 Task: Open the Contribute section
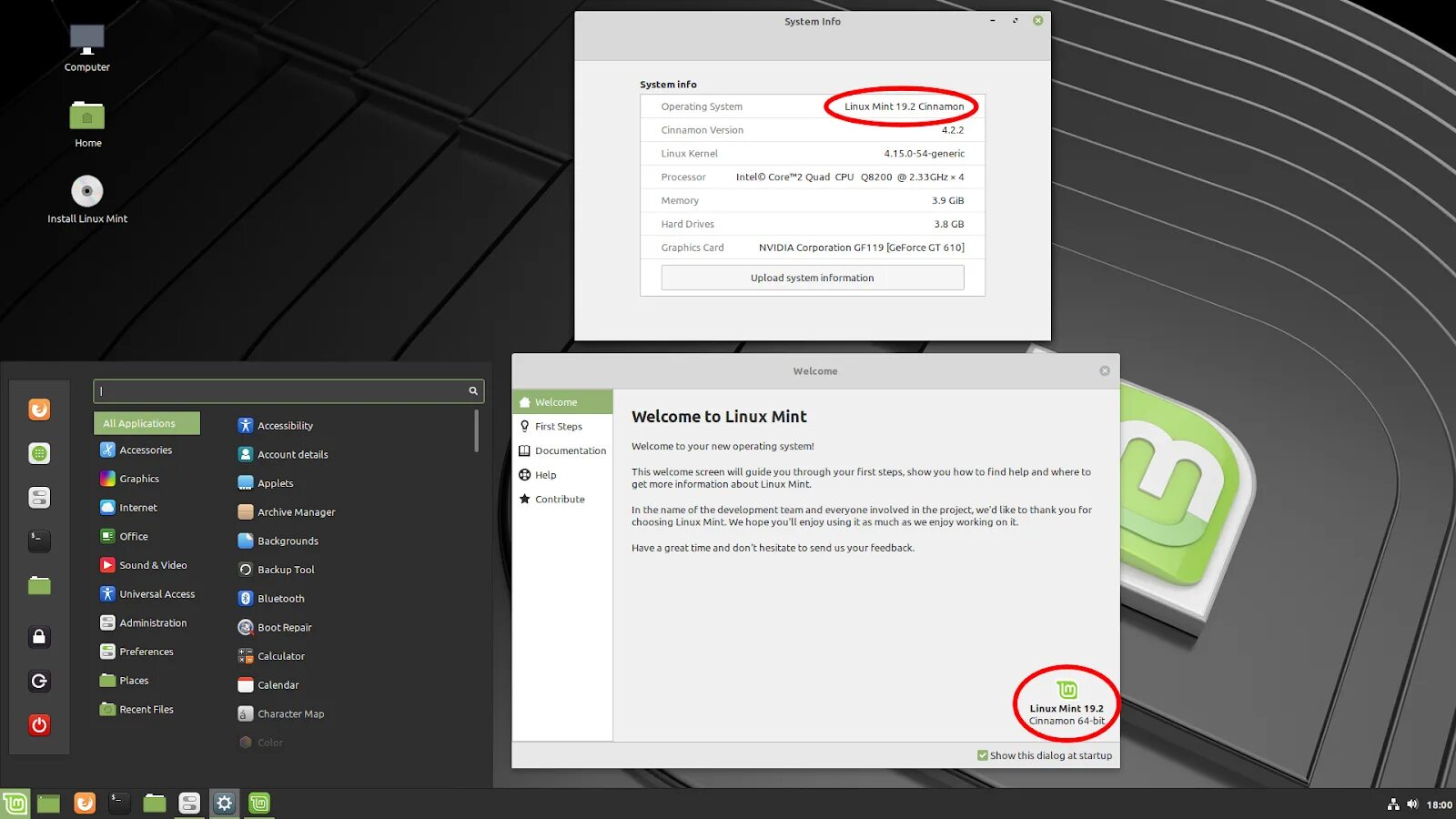click(562, 499)
